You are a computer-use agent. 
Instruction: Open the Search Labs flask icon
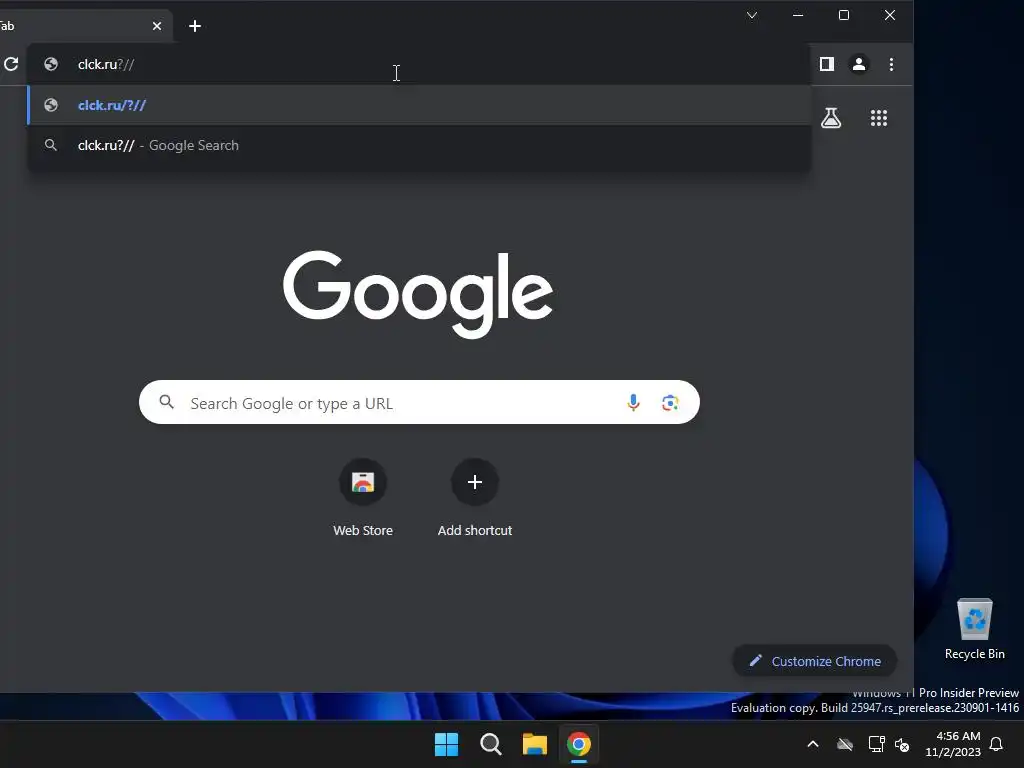click(831, 118)
